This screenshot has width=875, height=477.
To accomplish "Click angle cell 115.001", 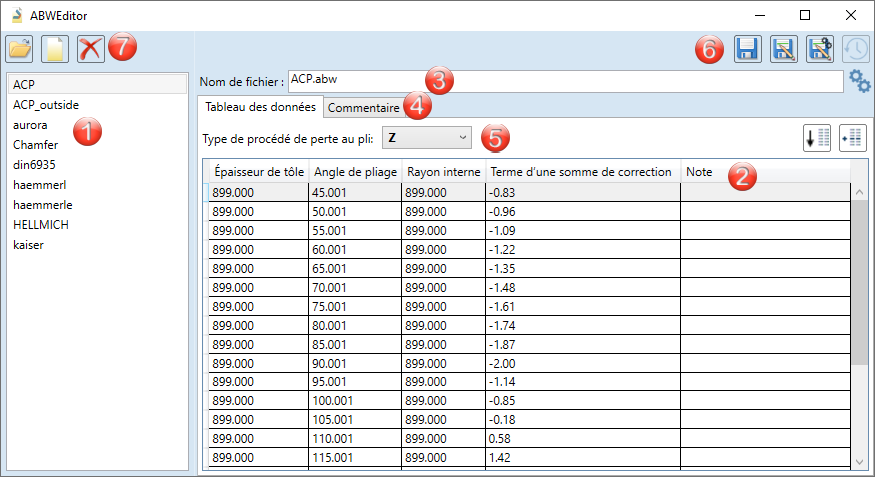I will [355, 457].
